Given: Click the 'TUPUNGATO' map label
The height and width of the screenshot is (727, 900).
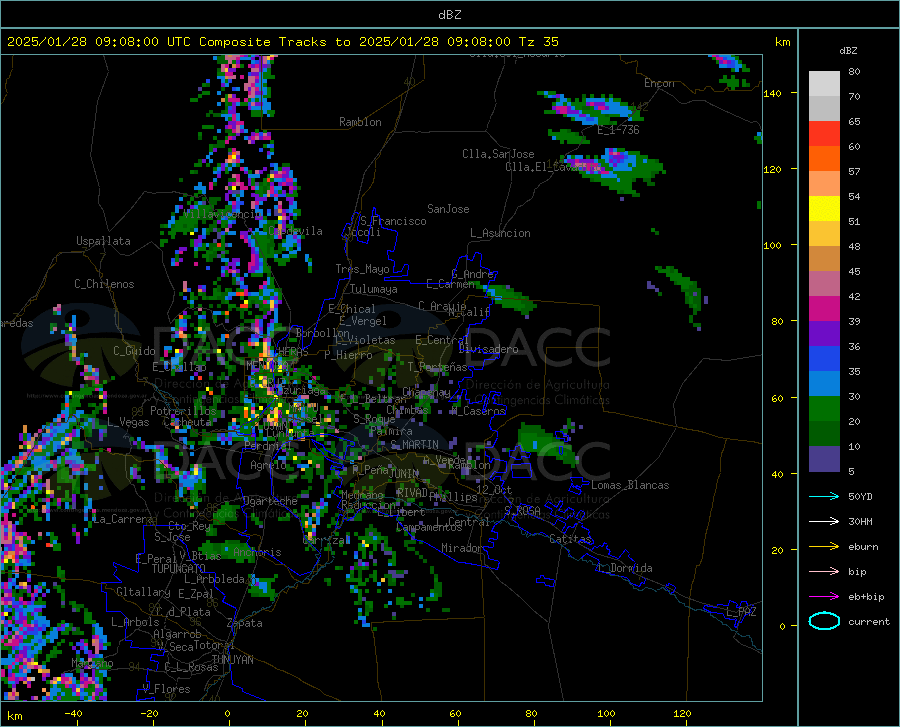Looking at the screenshot, I should tap(179, 569).
